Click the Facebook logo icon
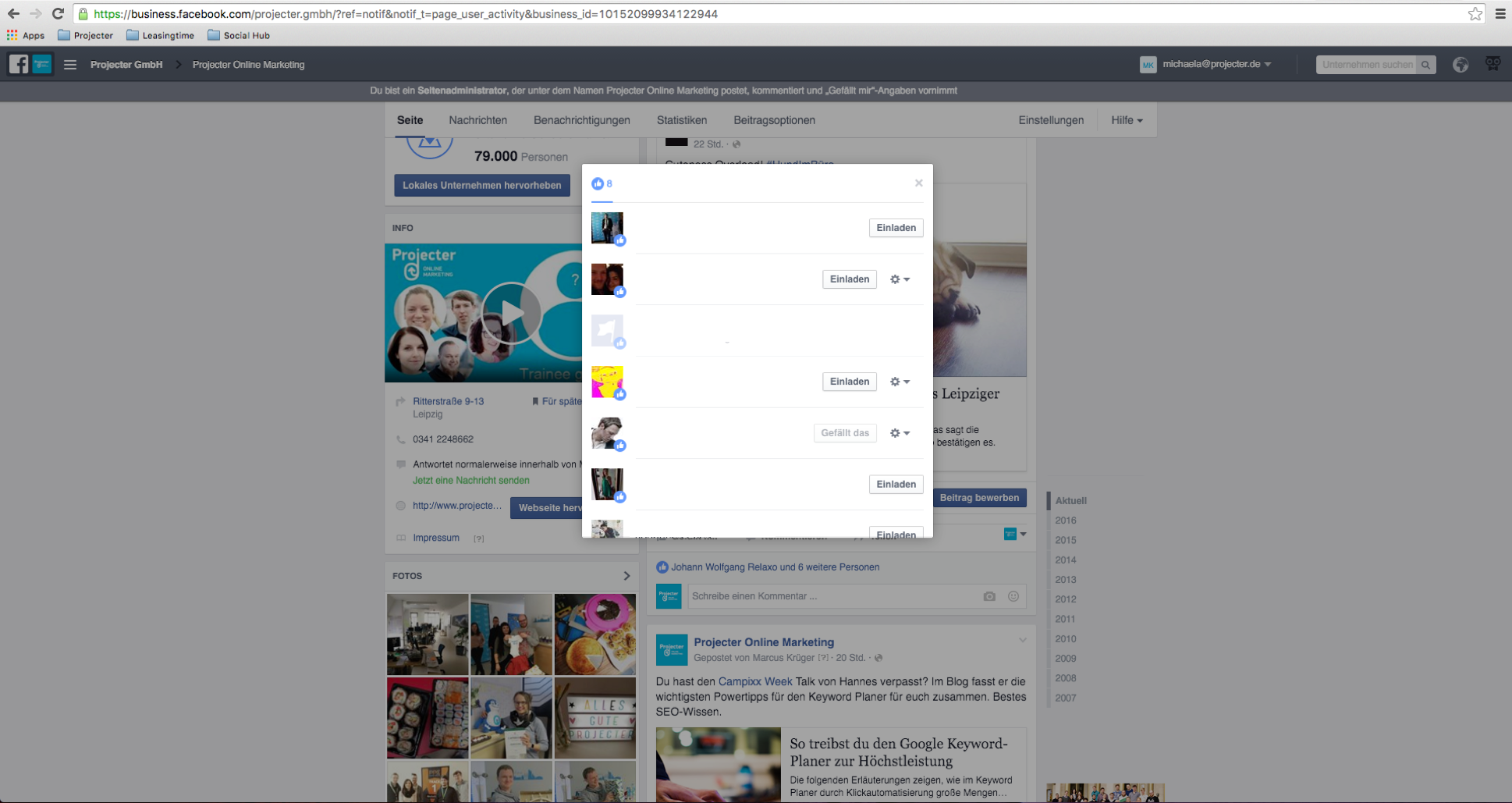The image size is (1512, 803). point(19,64)
